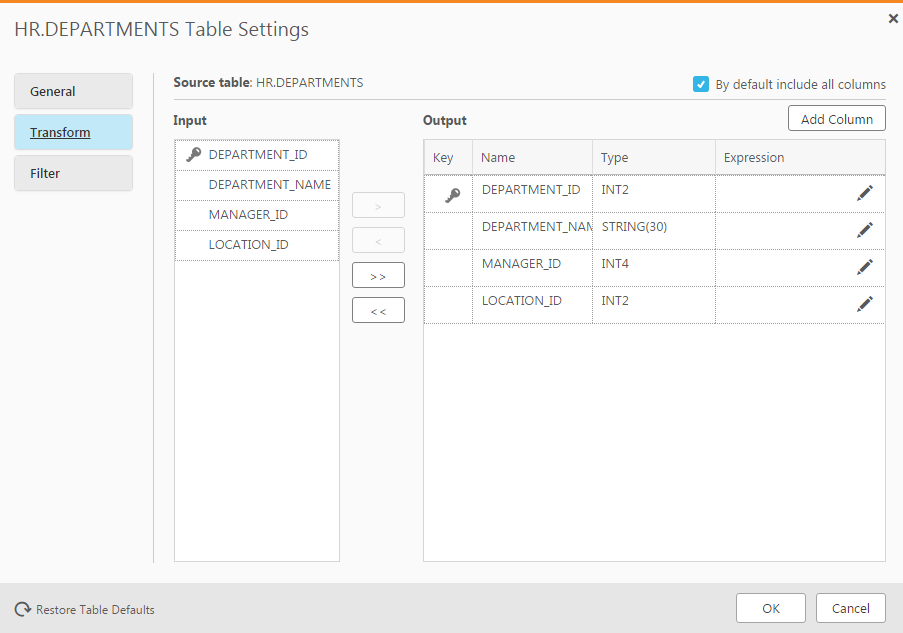The width and height of the screenshot is (903, 633).
Task: Move all columns to Output using double arrow
Action: click(377, 274)
